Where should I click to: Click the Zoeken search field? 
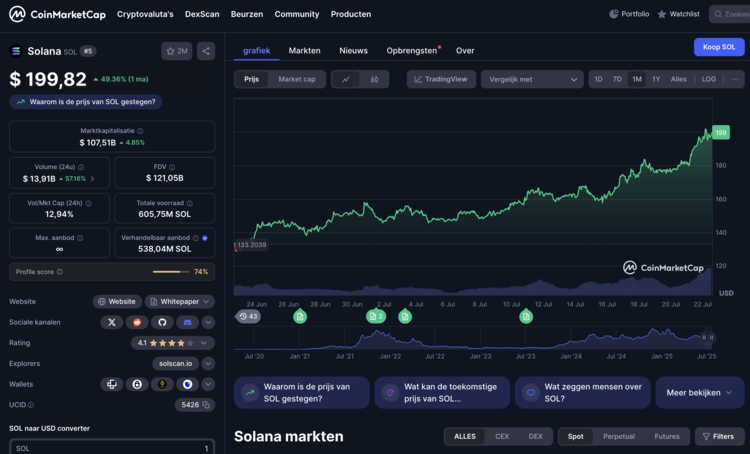point(729,14)
